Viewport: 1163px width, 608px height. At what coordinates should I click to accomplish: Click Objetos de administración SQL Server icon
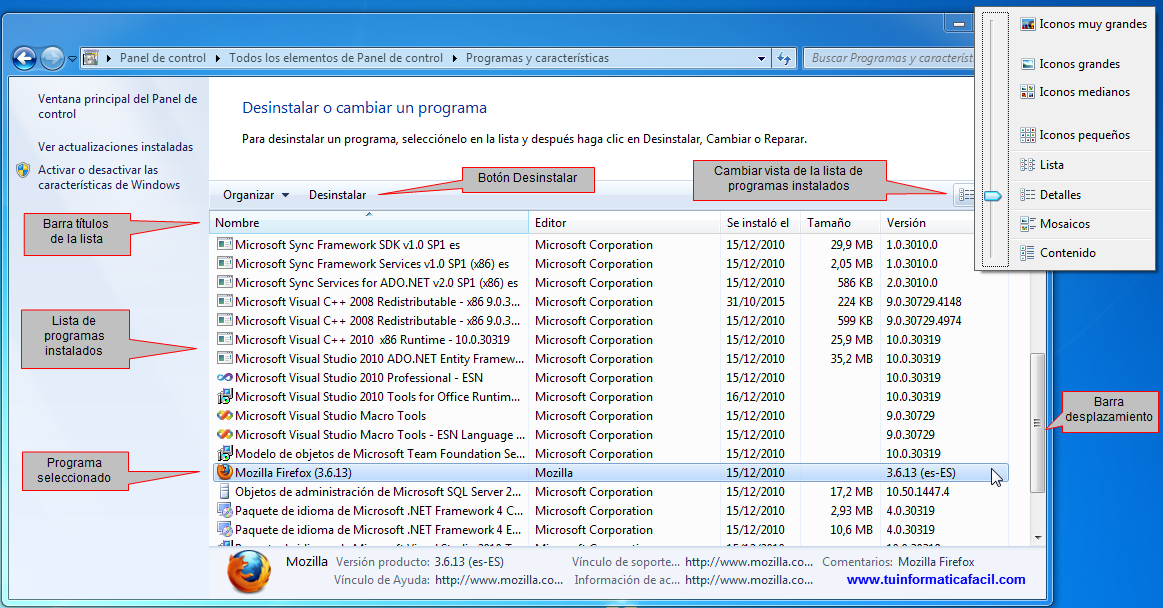coord(224,492)
